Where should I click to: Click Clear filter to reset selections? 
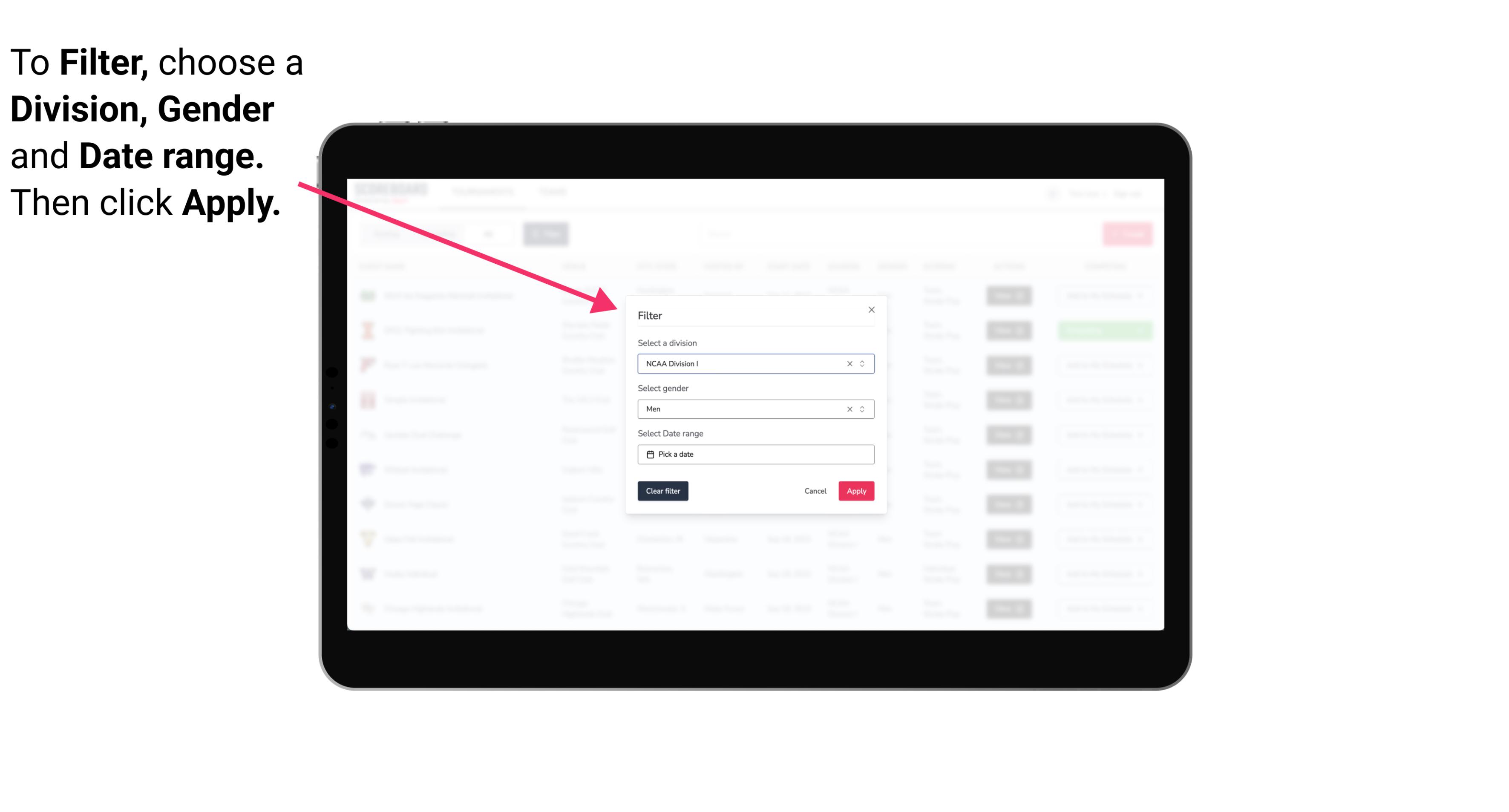[663, 491]
